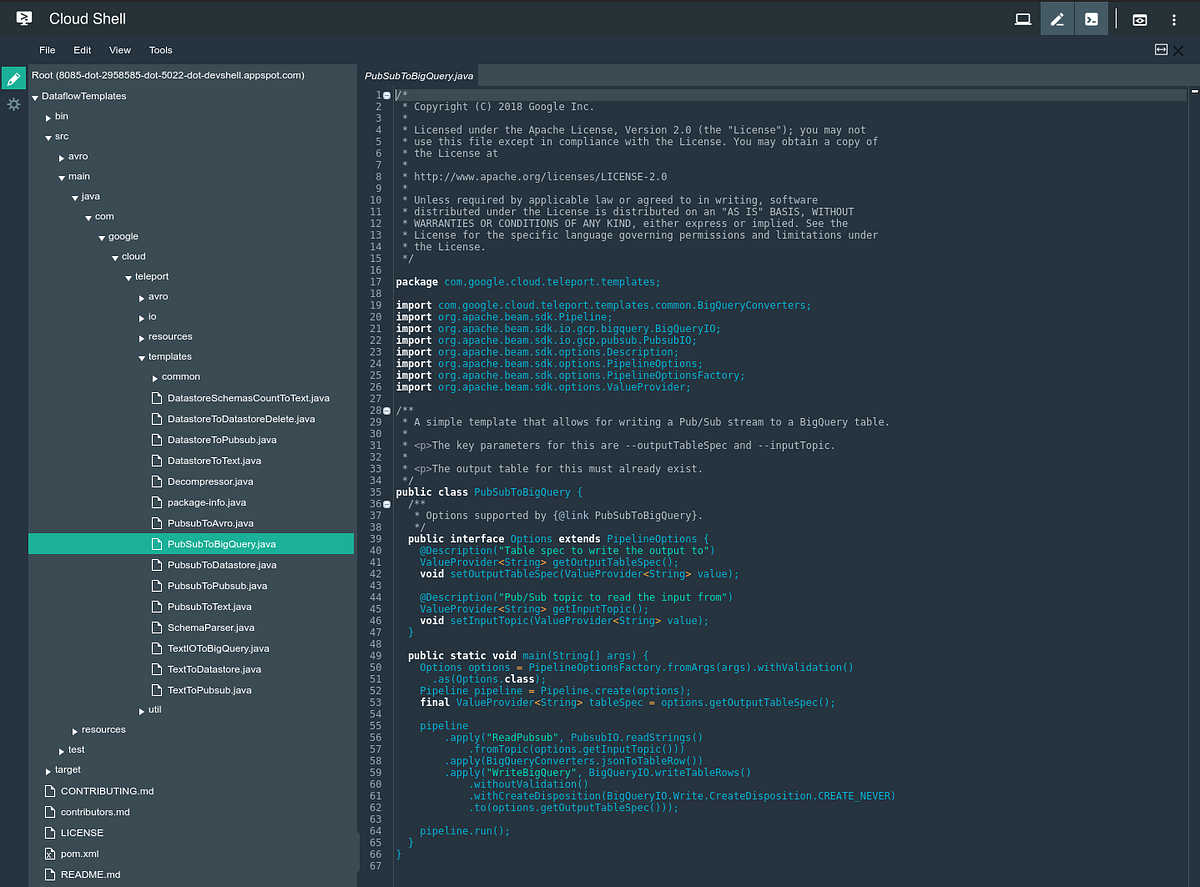Toggle the code editor pencil icon
1200x887 pixels.
coord(1057,19)
